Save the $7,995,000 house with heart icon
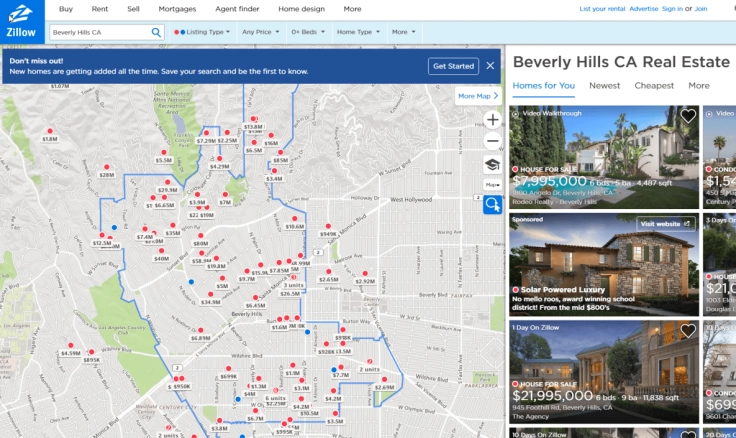This screenshot has width=736, height=438. click(x=688, y=115)
